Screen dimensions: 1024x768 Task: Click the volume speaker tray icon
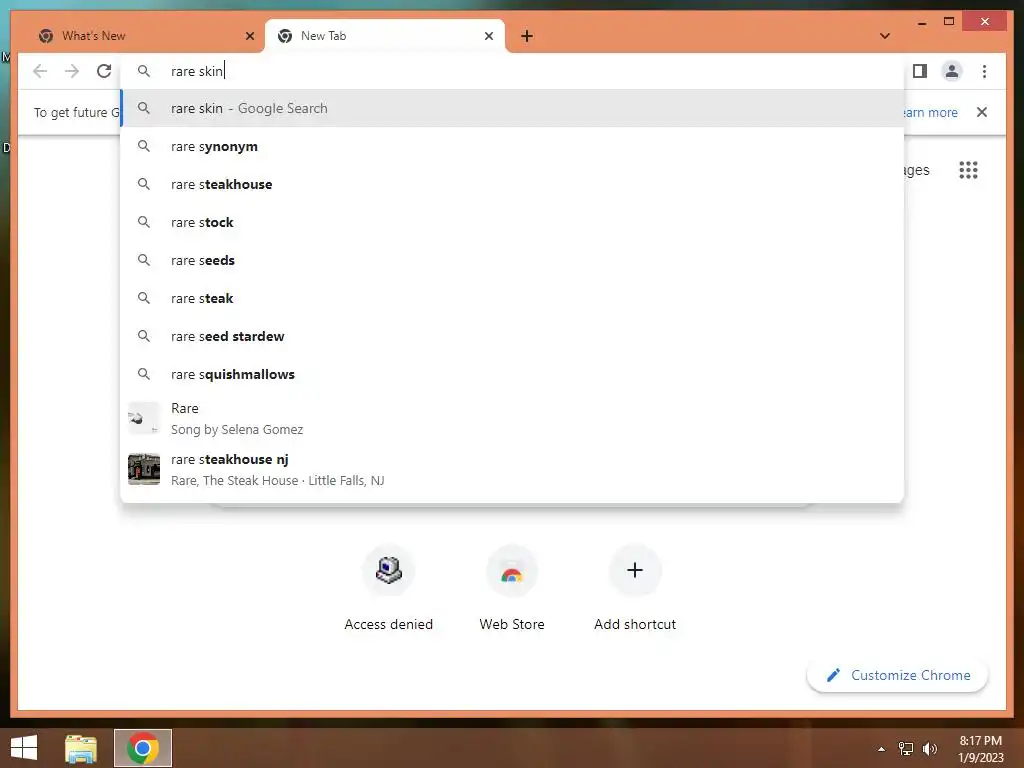(930, 749)
